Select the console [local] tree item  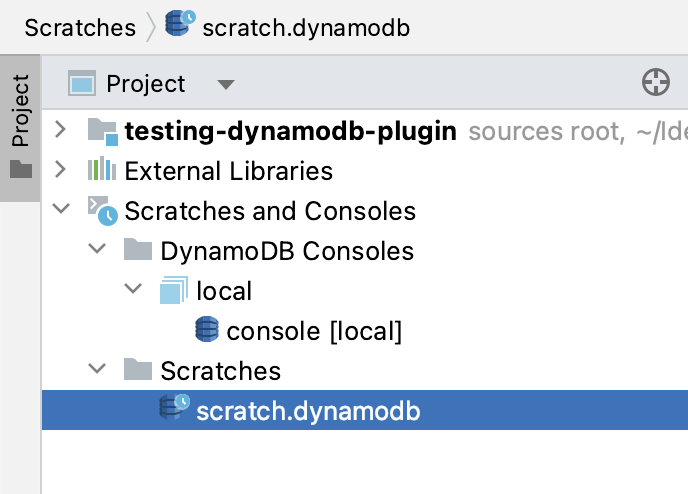coord(314,330)
